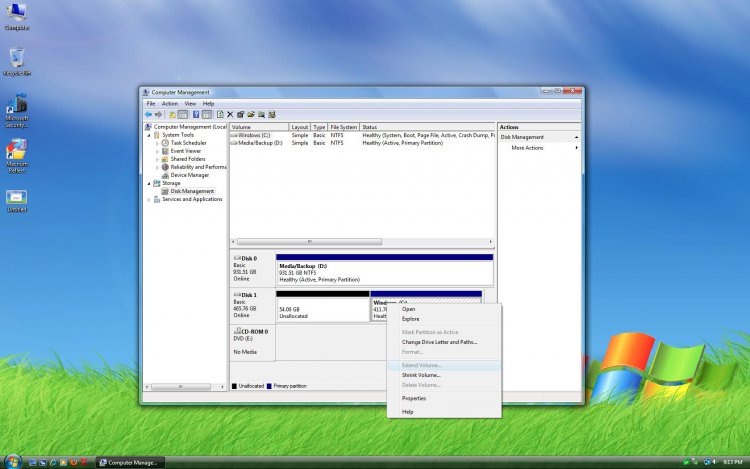Click the Show Desktop quick launch icon
Screen dimensions: 750x469
point(33,462)
